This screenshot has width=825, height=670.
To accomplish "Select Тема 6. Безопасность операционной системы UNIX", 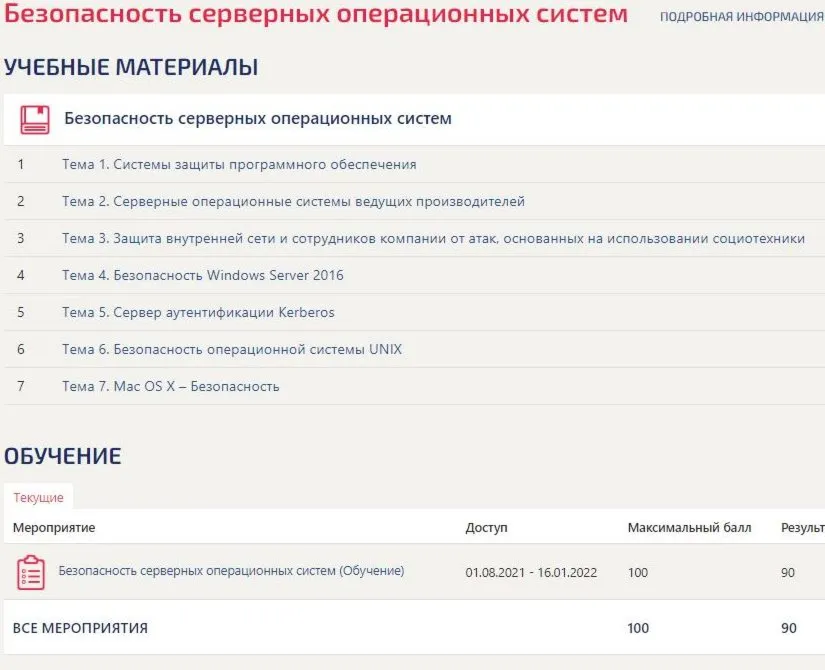I will (x=232, y=349).
